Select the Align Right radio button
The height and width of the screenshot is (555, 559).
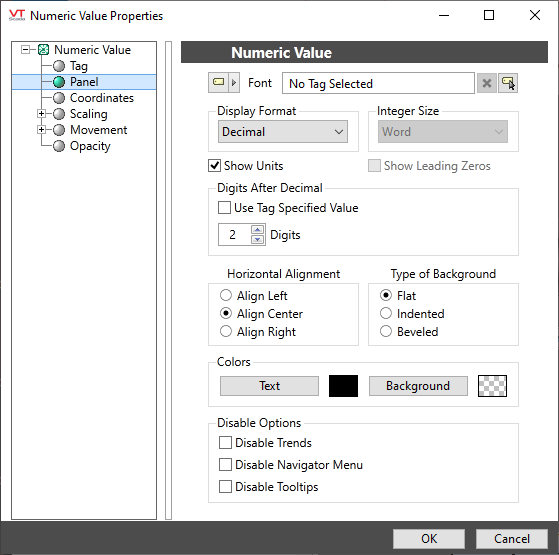pyautogui.click(x=226, y=332)
